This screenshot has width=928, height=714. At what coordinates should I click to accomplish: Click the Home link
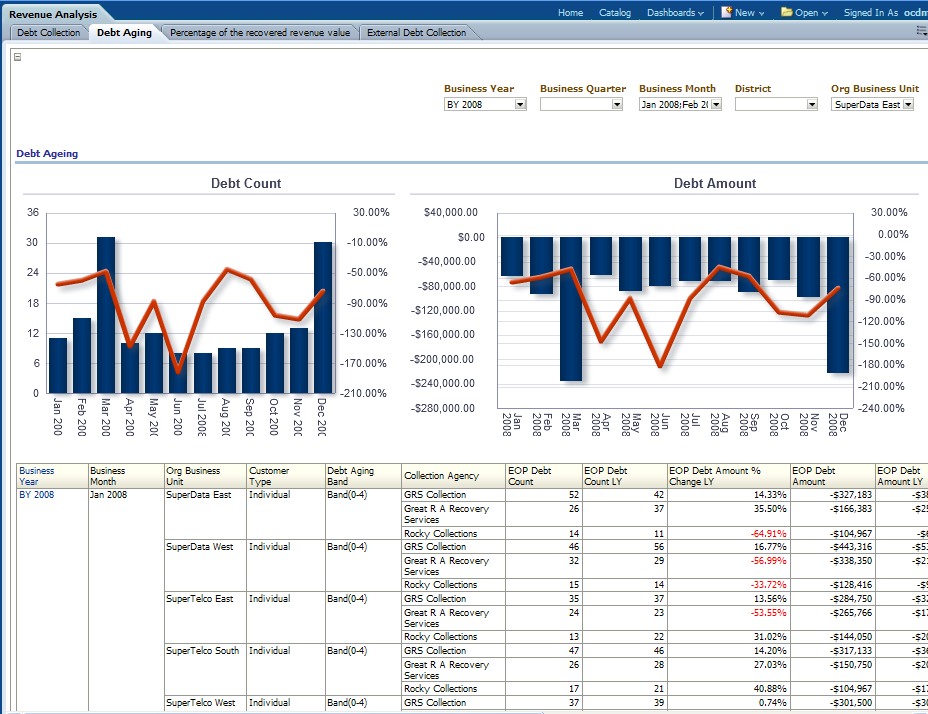571,12
